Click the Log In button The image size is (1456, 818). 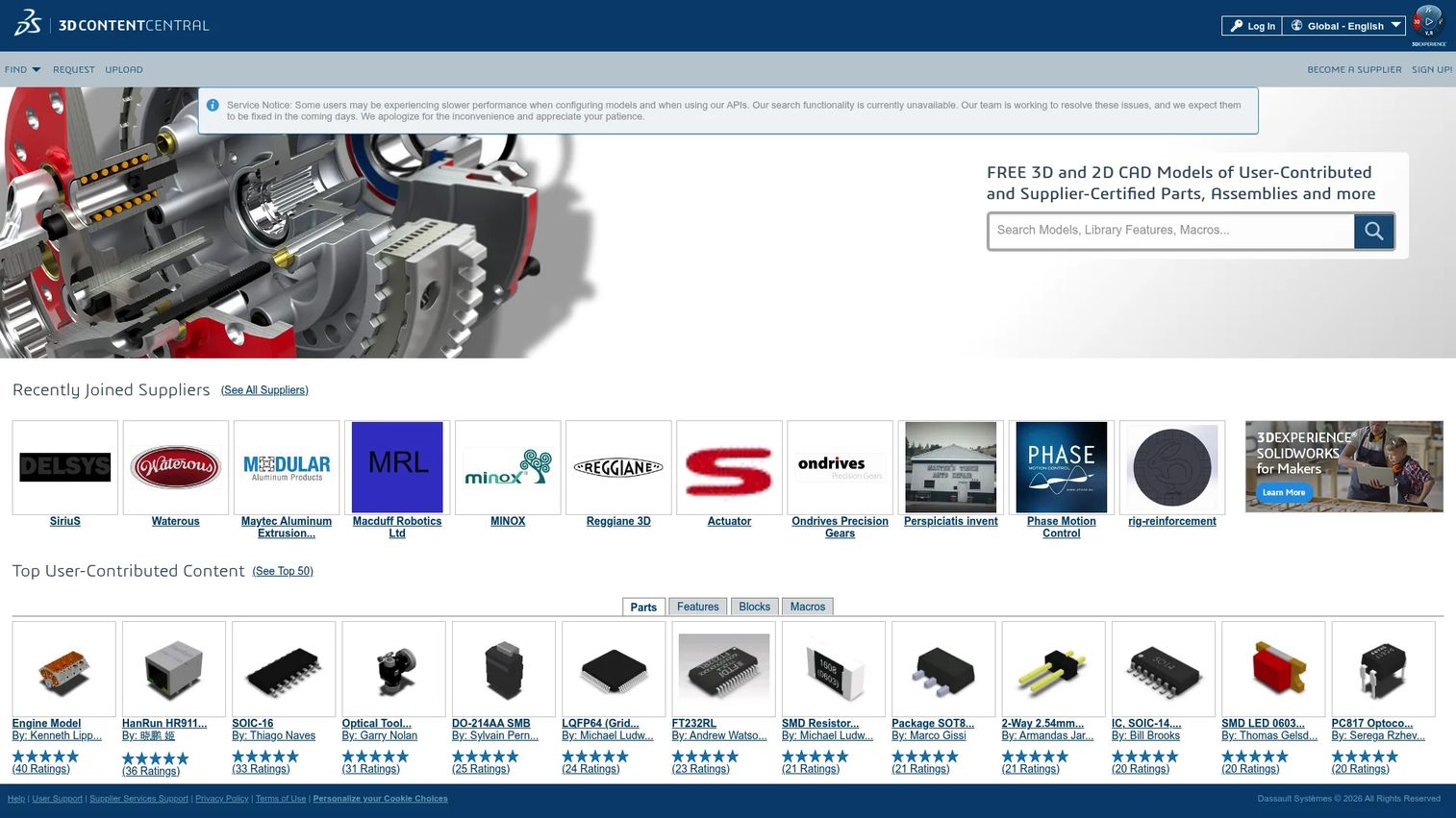tap(1251, 26)
